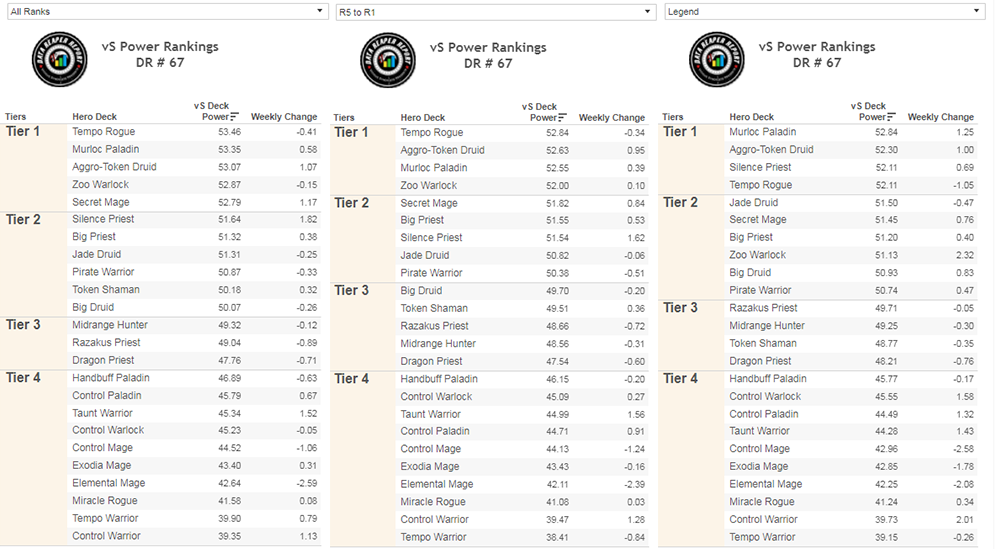995x549 pixels.
Task: Click deck power value 39.35
Action: 230,536
